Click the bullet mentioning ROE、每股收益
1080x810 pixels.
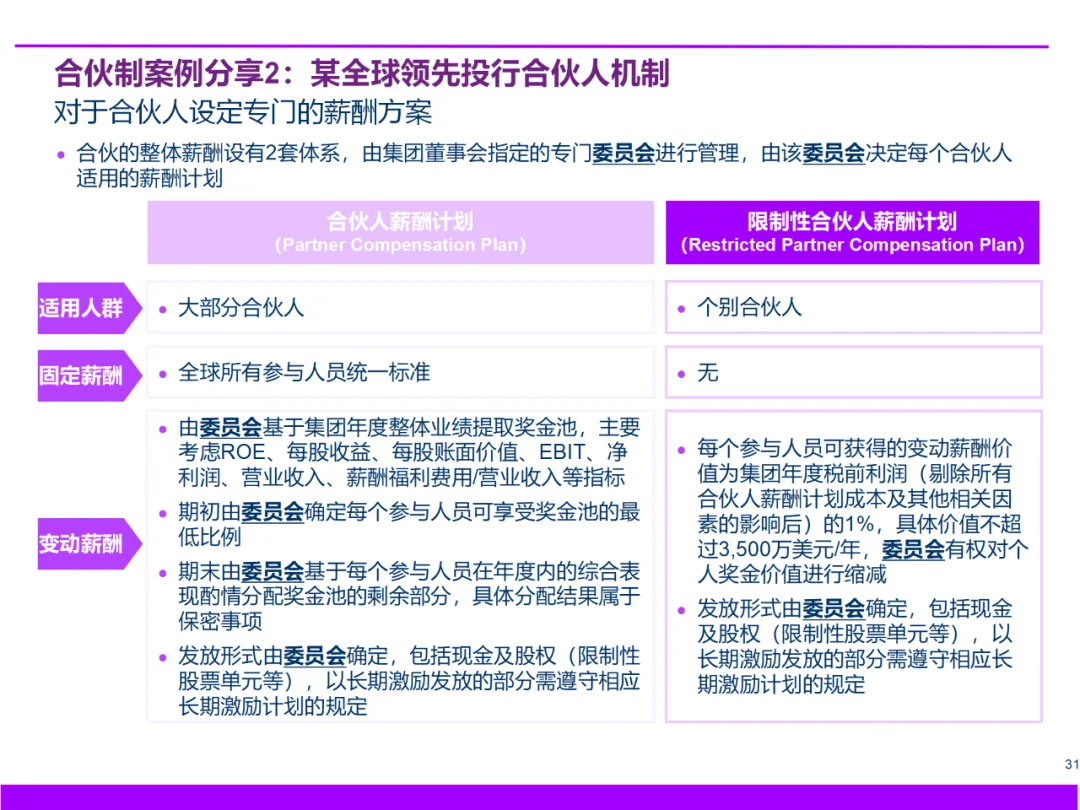[400, 452]
